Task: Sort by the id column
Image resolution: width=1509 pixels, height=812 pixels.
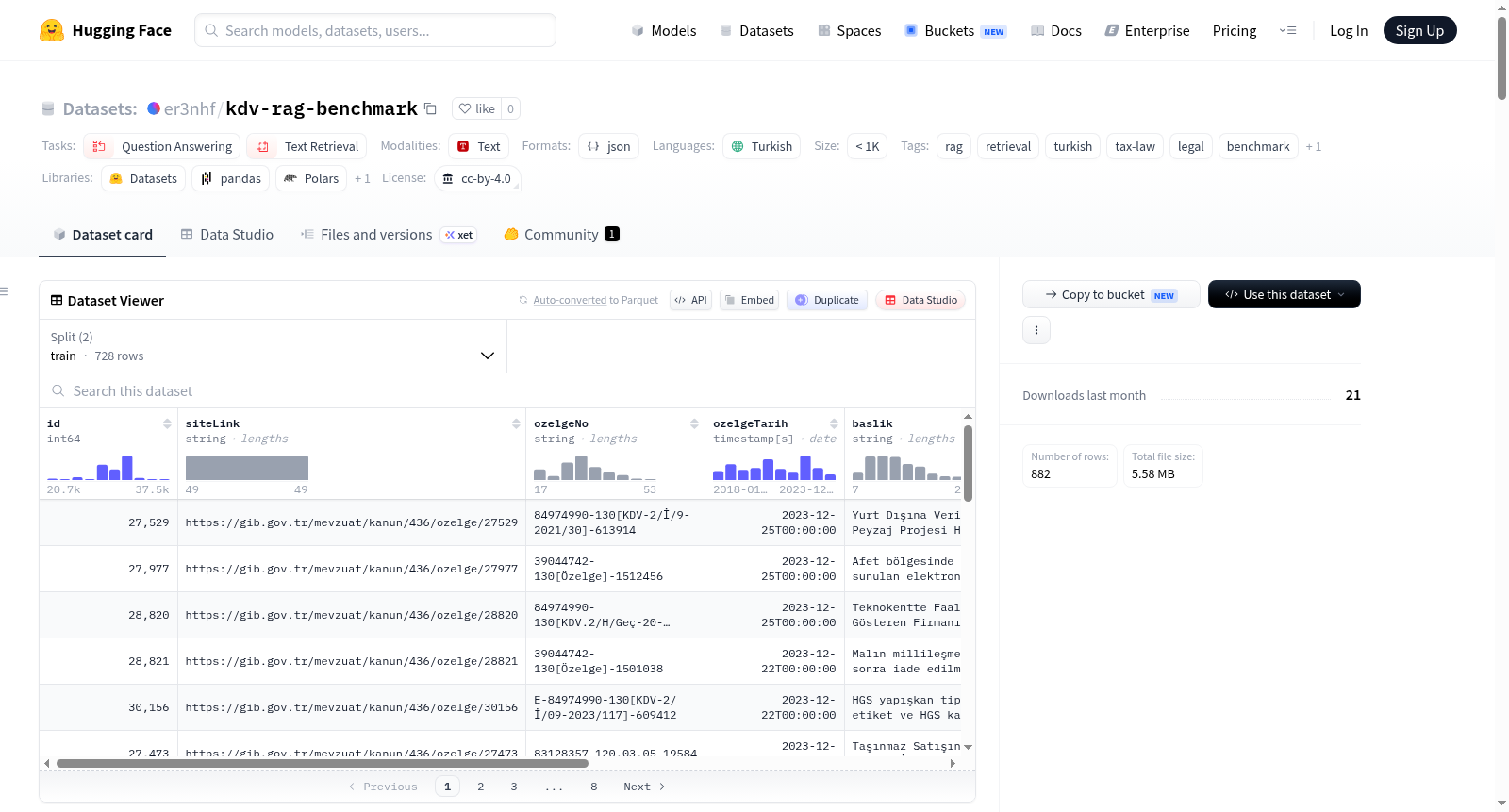Action: (x=167, y=423)
